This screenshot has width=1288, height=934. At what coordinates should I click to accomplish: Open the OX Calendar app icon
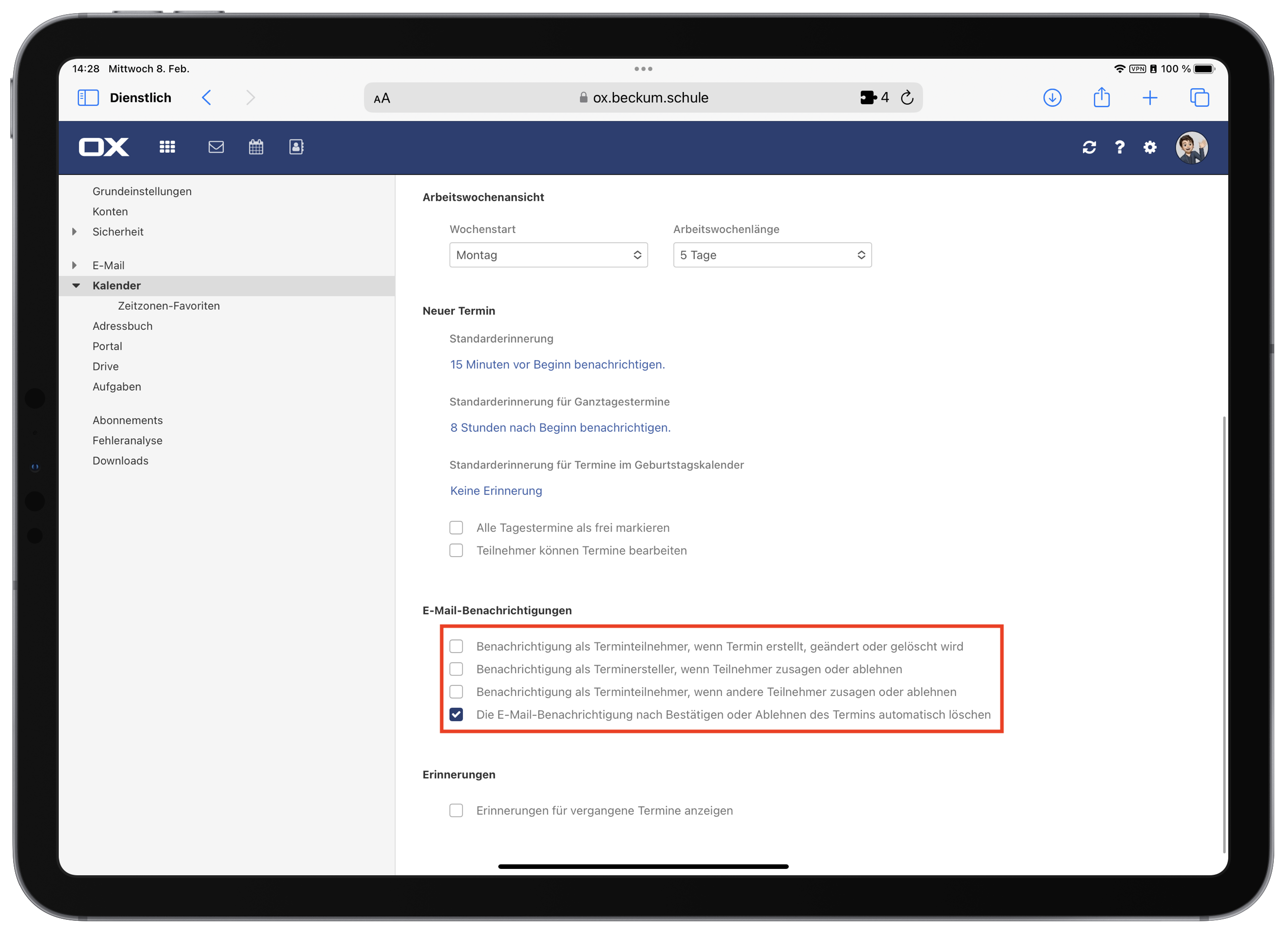256,147
